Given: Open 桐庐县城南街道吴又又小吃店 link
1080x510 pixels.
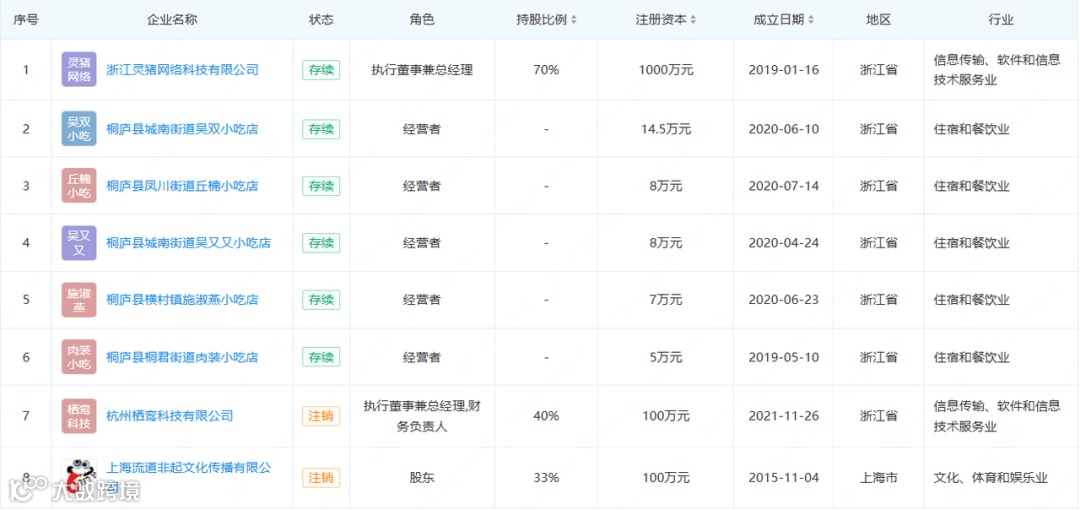Looking at the screenshot, I should (189, 243).
